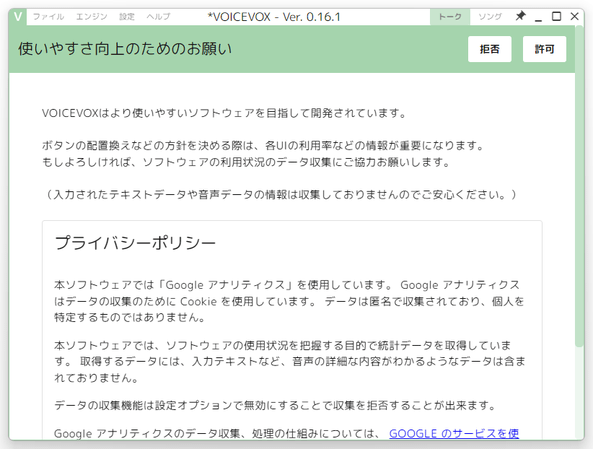Click the sentence starting VOICEVOXはより使いやすい

tap(224, 113)
